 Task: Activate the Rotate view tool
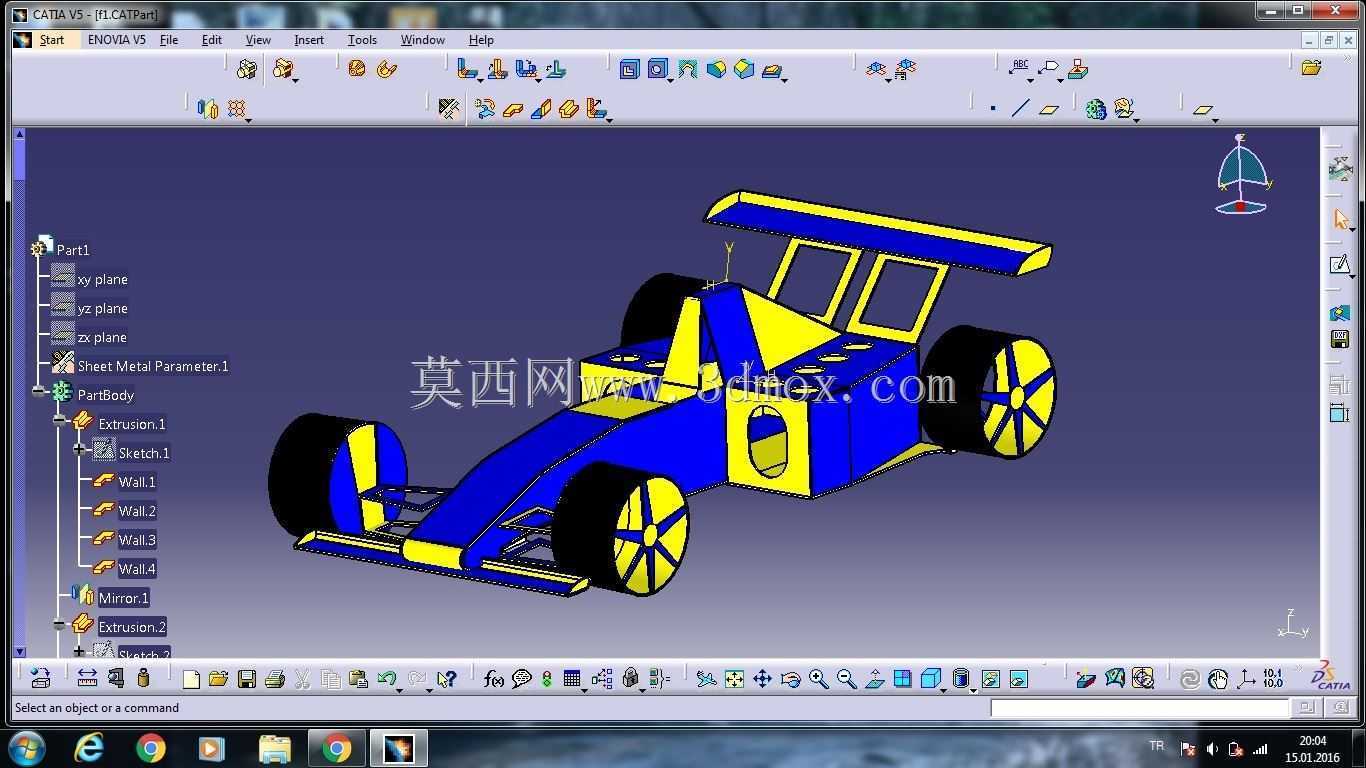[790, 679]
